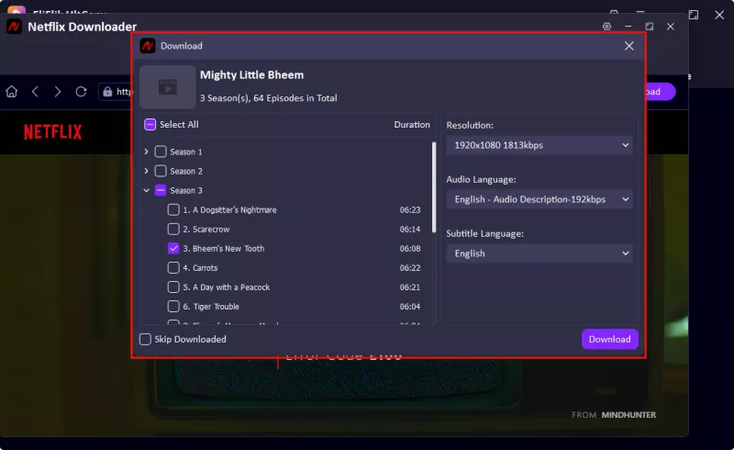Toggle the Select All checkbox

click(150, 125)
